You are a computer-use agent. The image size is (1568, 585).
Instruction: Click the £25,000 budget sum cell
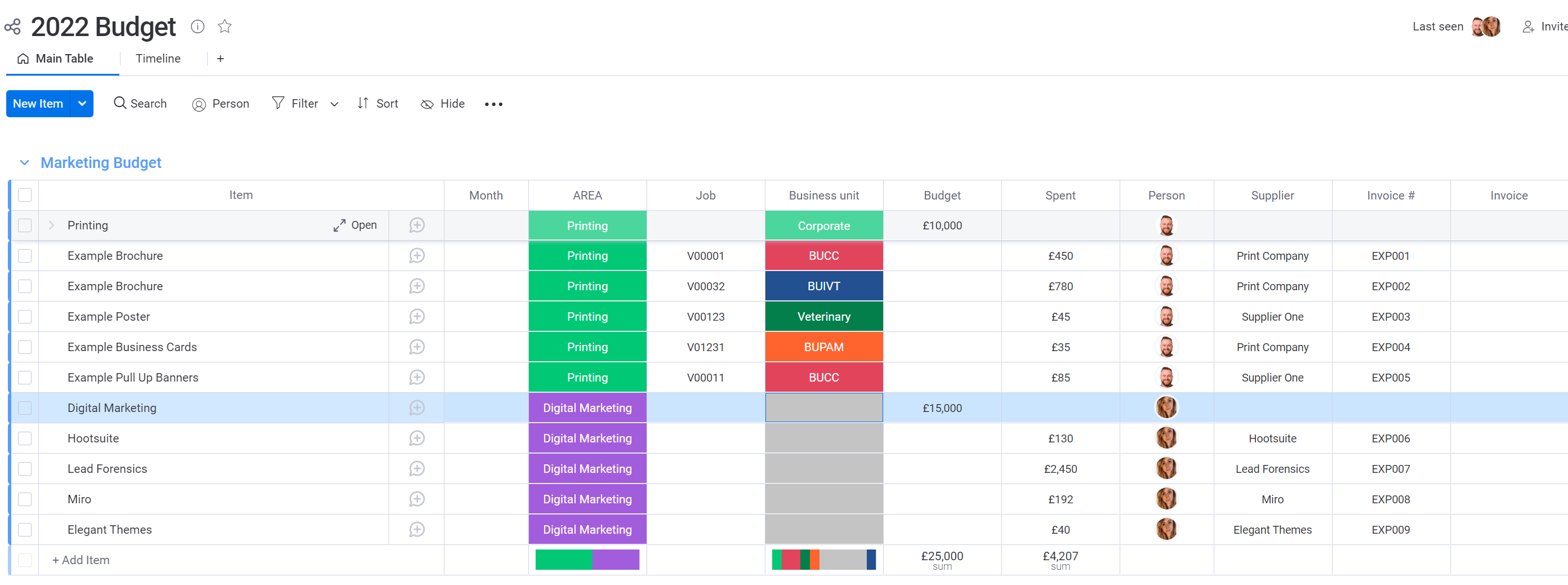pos(942,560)
